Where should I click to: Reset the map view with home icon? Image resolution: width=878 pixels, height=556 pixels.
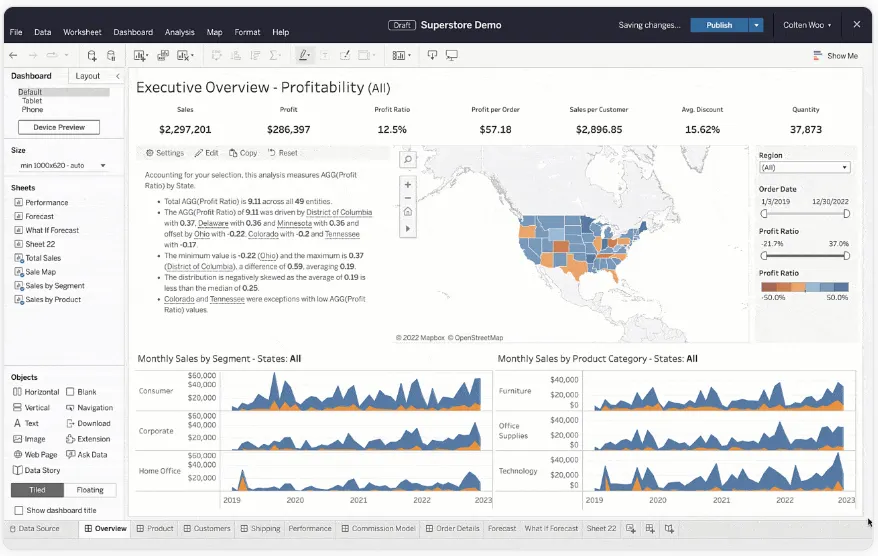click(x=407, y=212)
